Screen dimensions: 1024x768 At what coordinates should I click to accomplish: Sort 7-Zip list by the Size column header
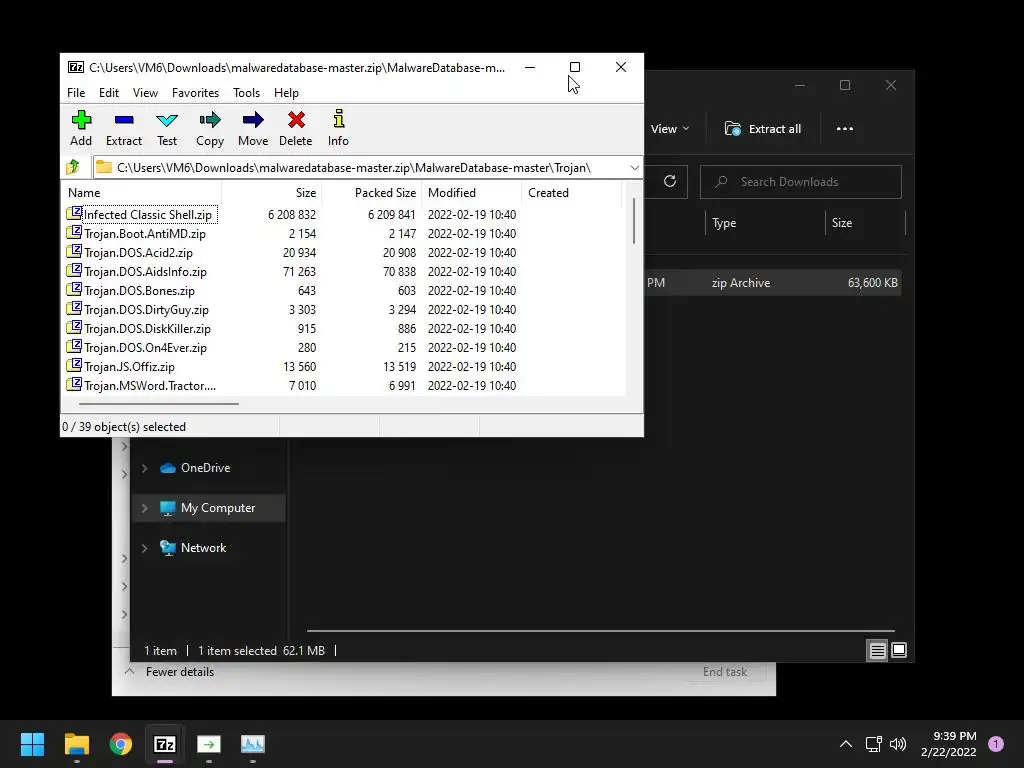pos(272,193)
